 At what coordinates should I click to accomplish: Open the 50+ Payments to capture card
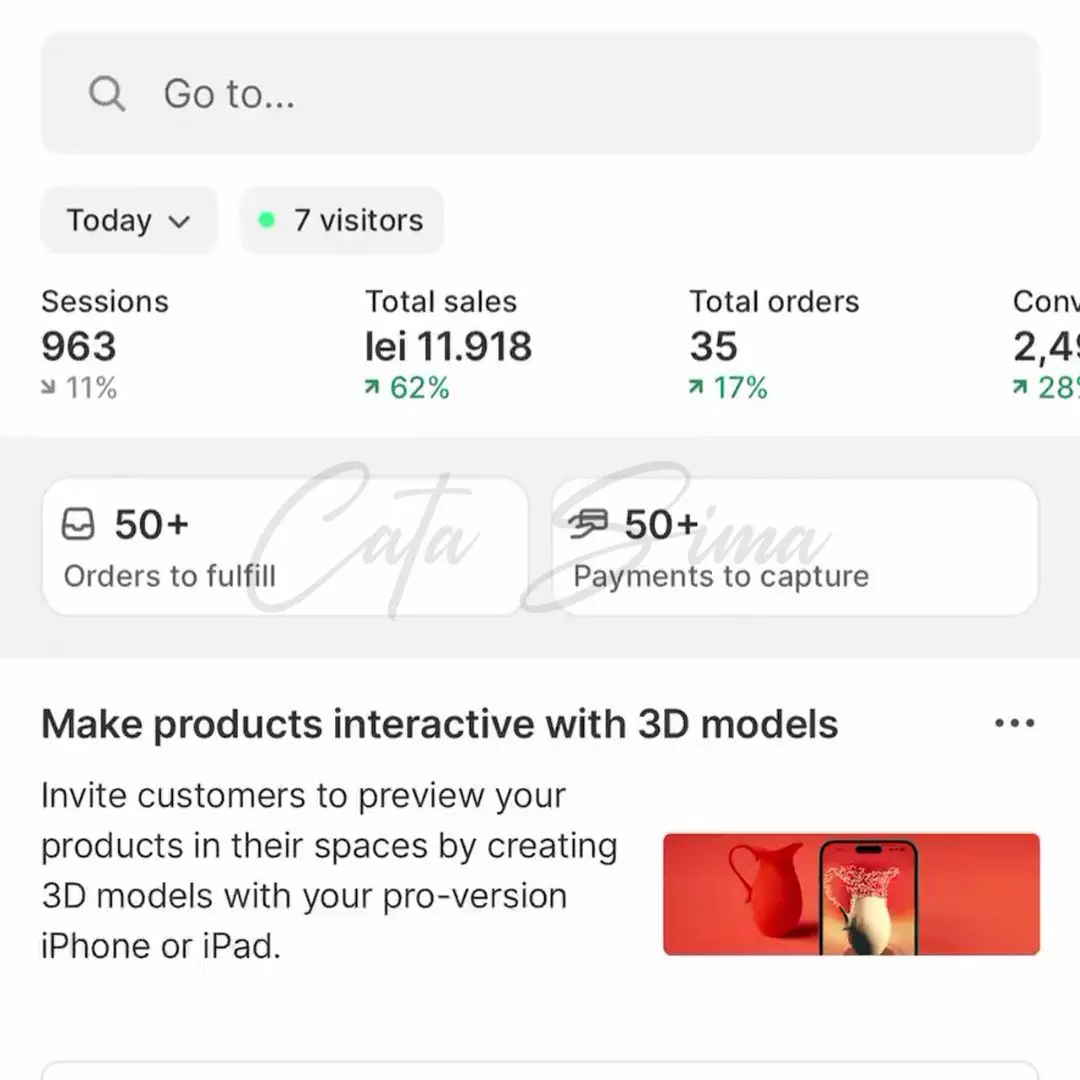point(795,547)
